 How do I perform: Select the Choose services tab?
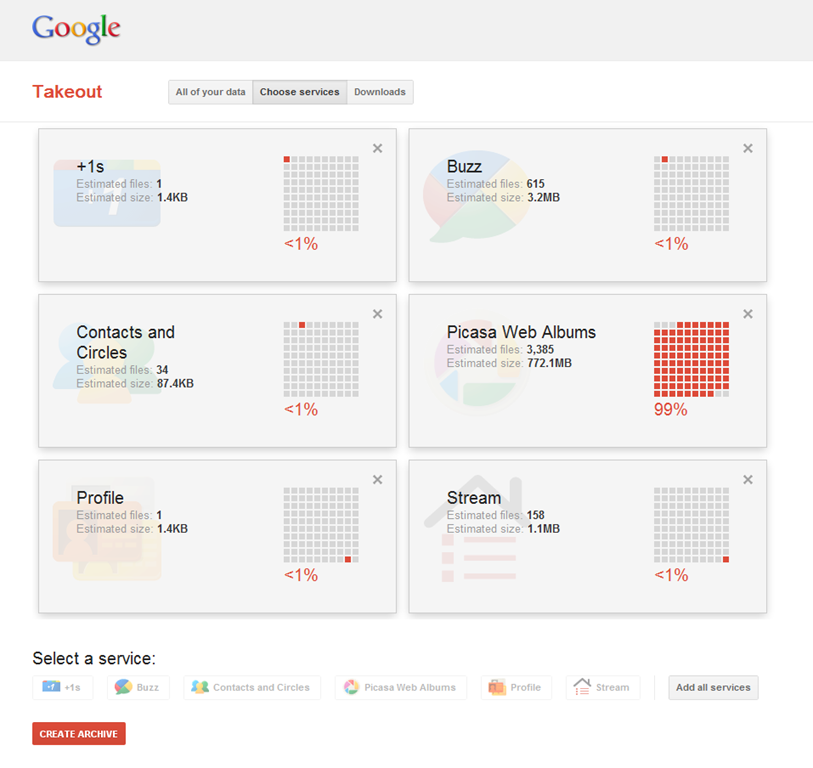tap(299, 92)
